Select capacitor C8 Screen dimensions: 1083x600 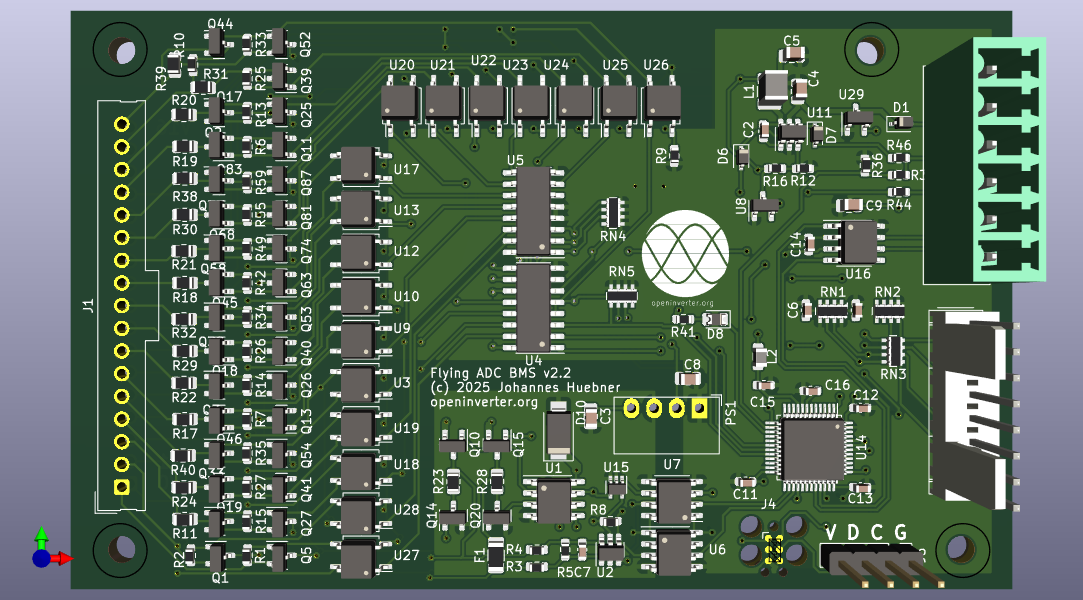[689, 378]
